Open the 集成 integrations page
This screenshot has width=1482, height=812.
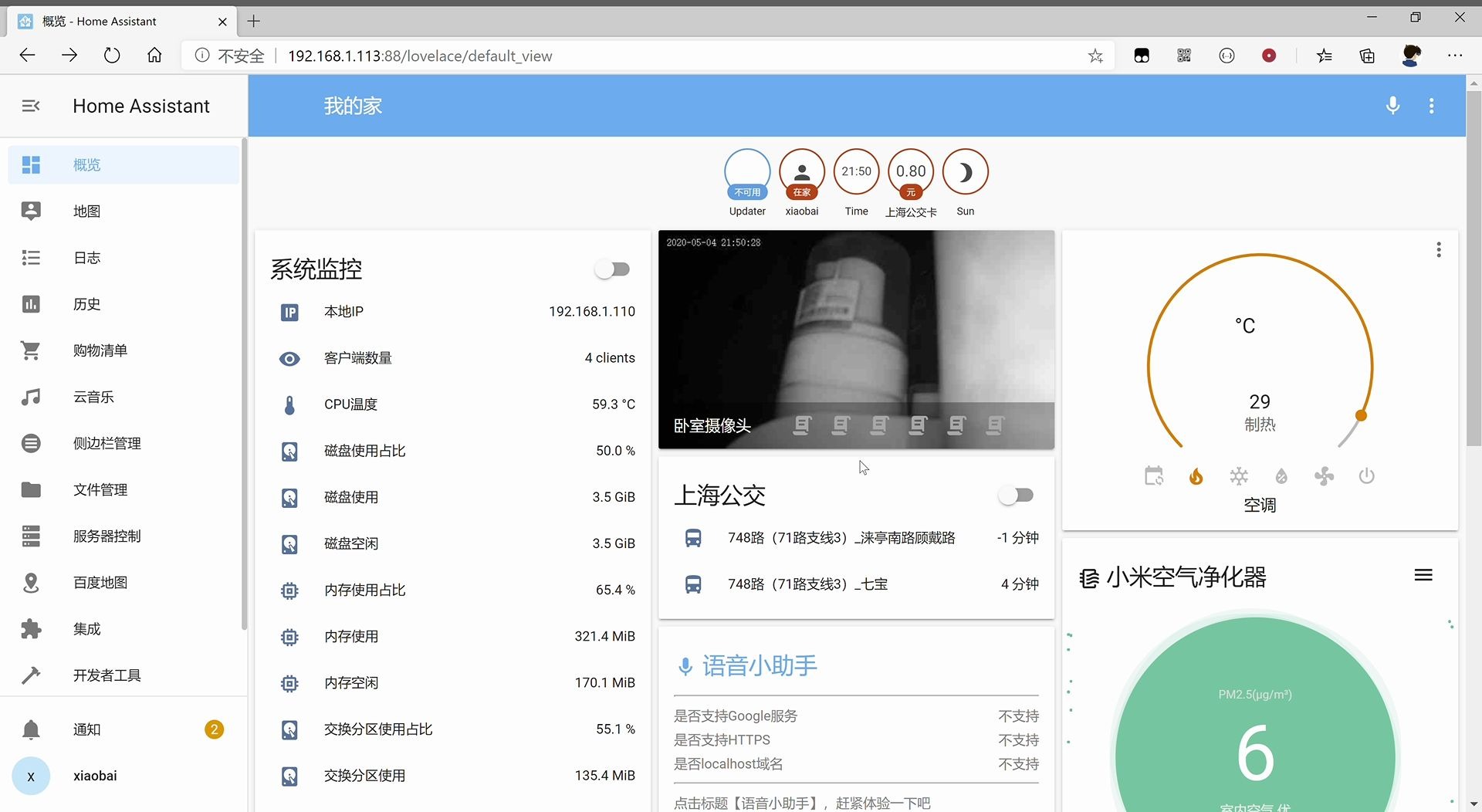point(123,628)
